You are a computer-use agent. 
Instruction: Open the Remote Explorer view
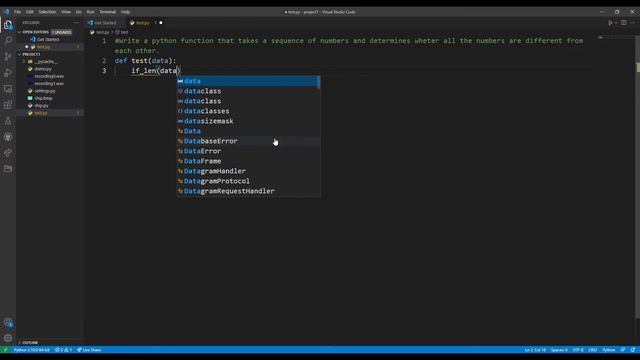point(8,89)
